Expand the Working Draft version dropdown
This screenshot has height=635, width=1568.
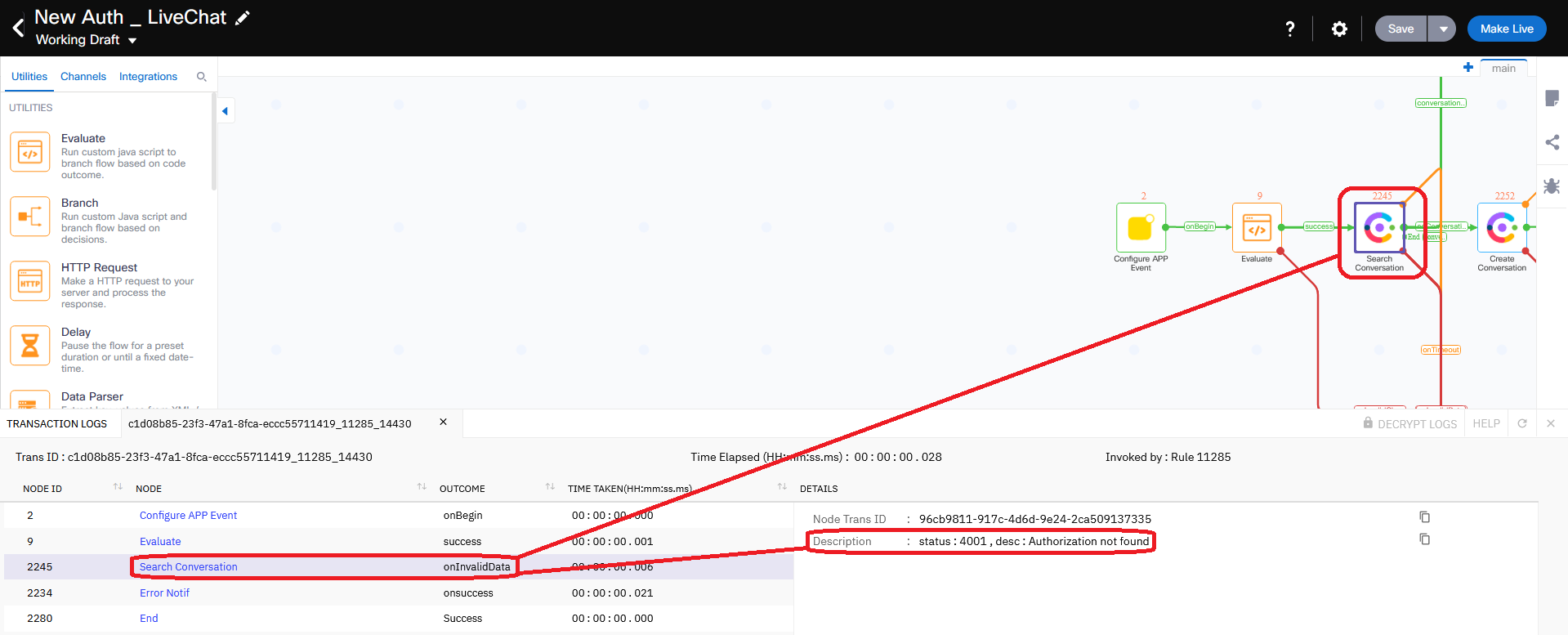(x=132, y=40)
